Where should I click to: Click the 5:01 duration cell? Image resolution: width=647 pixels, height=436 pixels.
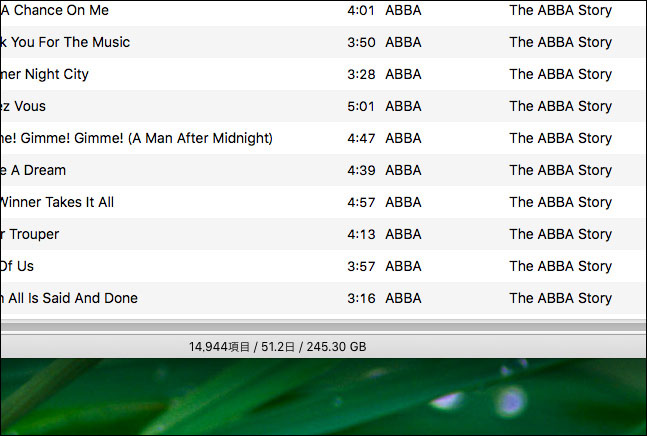pyautogui.click(x=361, y=106)
